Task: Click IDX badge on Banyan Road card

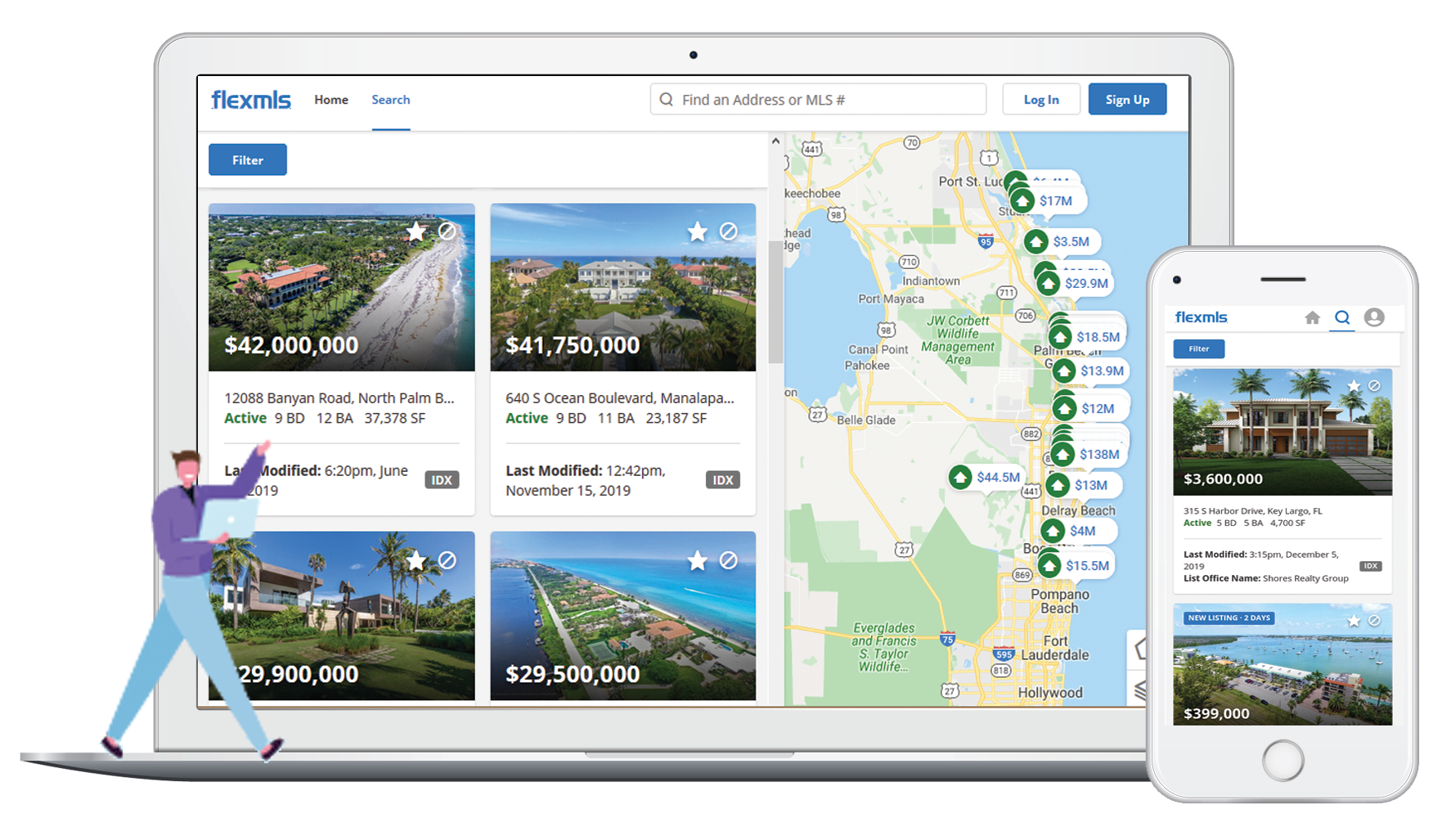Action: (442, 480)
